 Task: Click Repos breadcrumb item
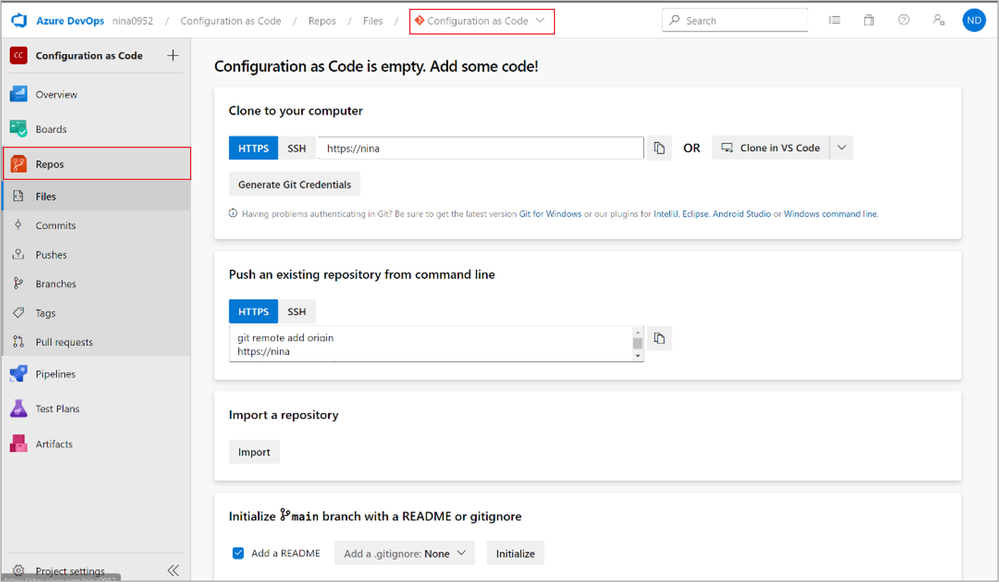point(322,20)
